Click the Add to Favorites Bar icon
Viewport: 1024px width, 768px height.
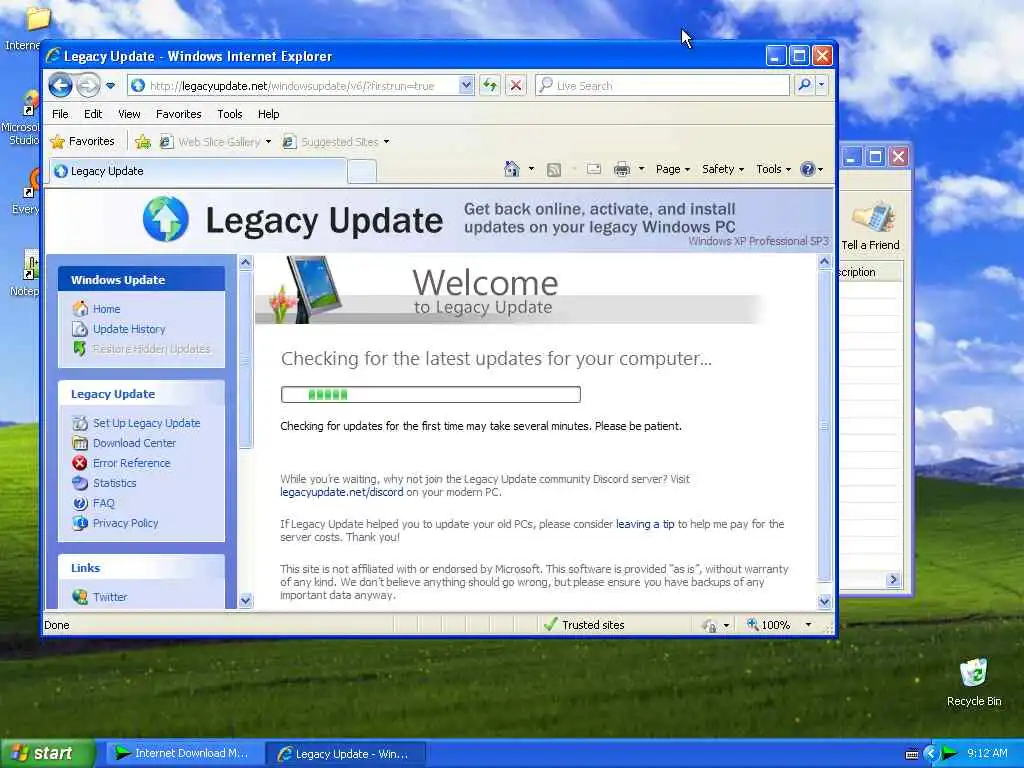pyautogui.click(x=143, y=141)
